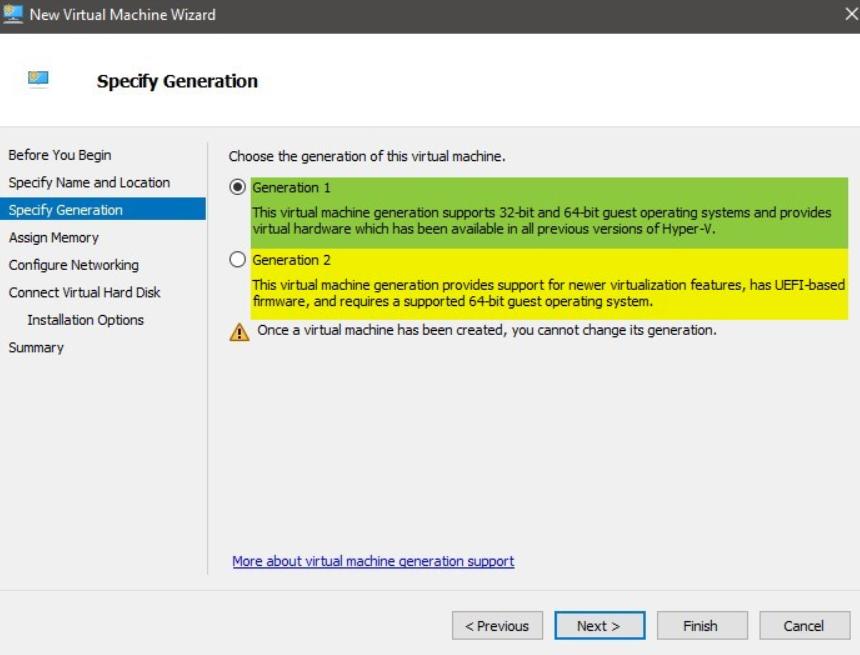The image size is (860, 655).
Task: Cancel the wizard
Action: coord(804,626)
